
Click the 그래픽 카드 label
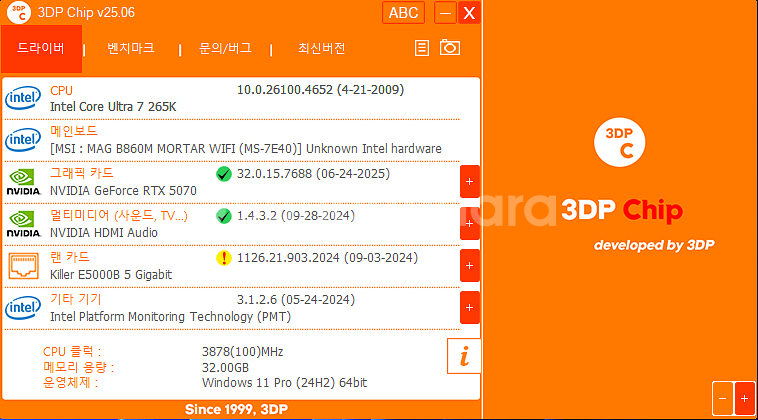[82, 173]
